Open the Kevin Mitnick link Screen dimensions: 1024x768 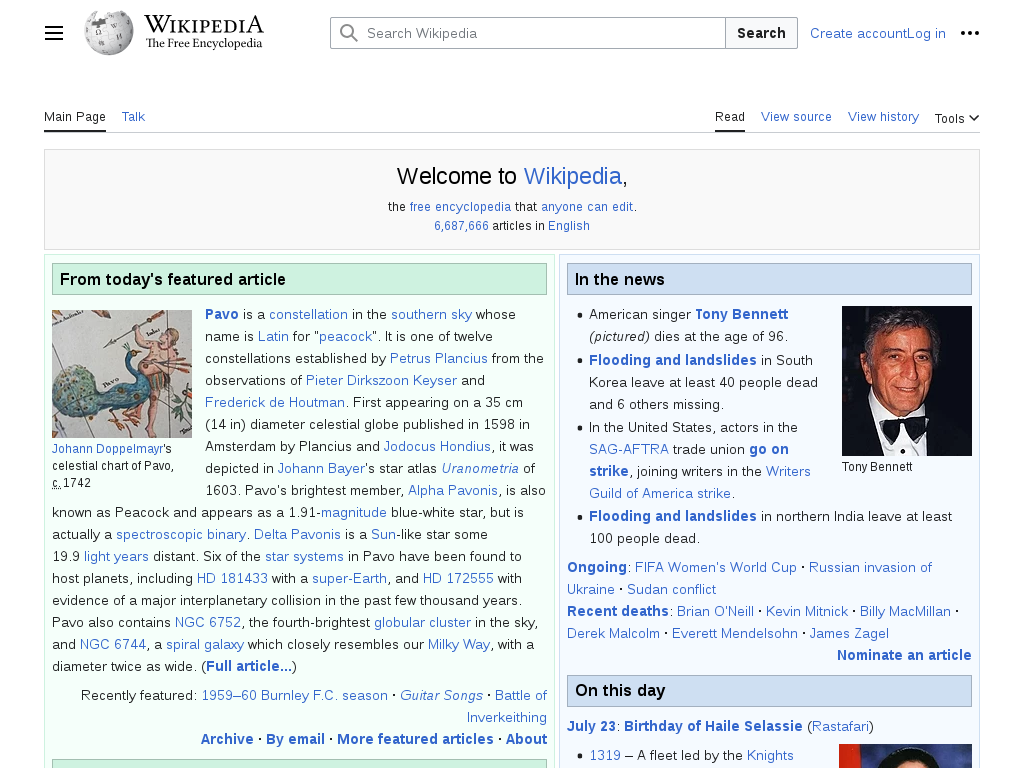807,611
